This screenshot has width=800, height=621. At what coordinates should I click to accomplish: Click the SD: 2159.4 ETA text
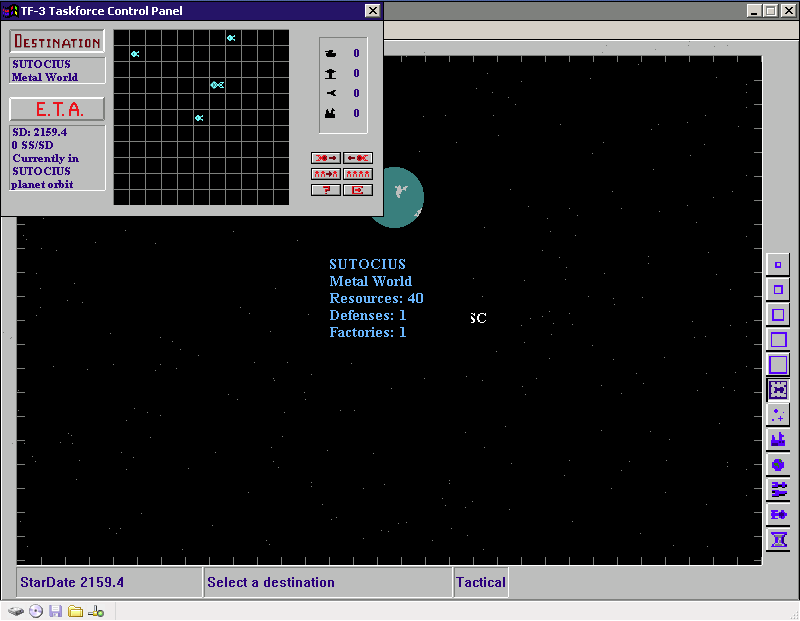39,132
